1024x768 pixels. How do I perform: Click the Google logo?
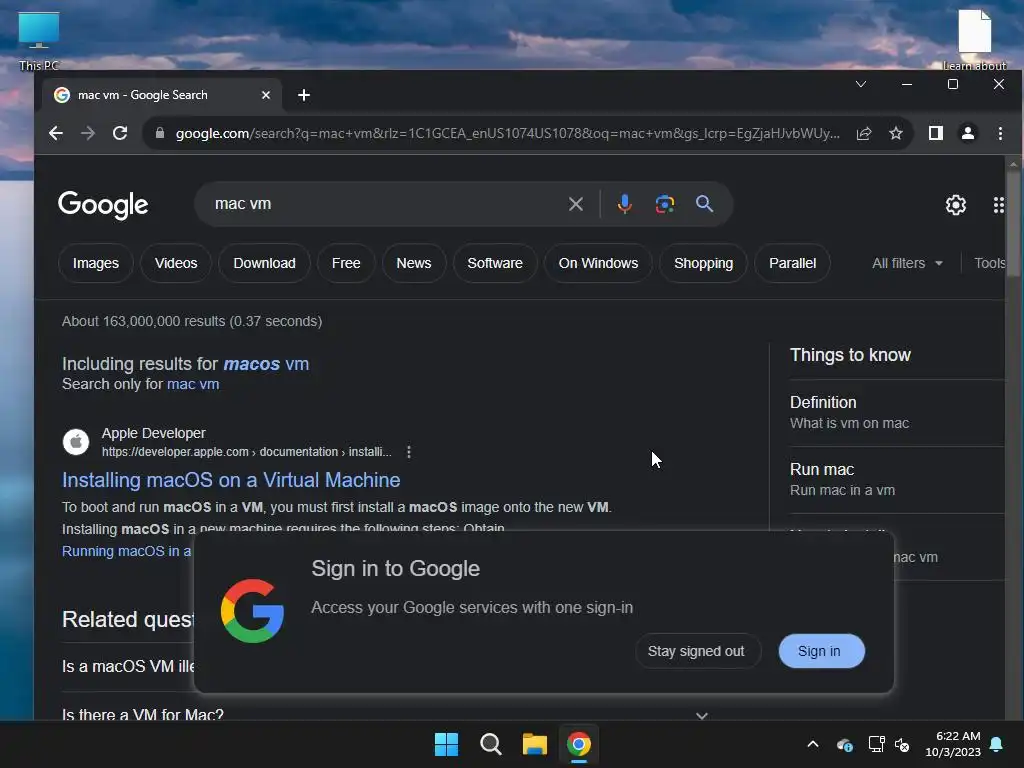click(103, 205)
